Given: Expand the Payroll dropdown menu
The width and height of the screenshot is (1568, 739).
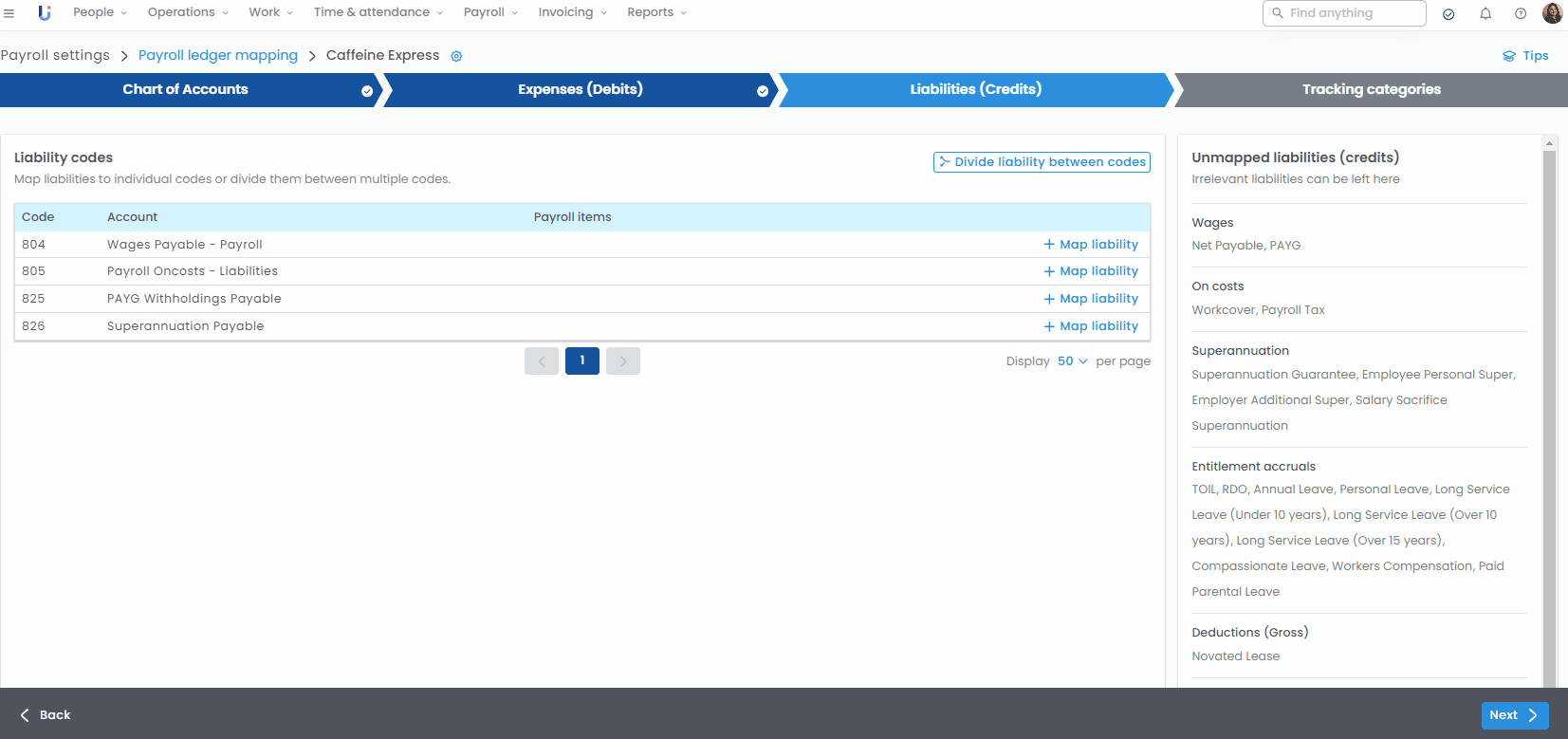Looking at the screenshot, I should [x=490, y=12].
